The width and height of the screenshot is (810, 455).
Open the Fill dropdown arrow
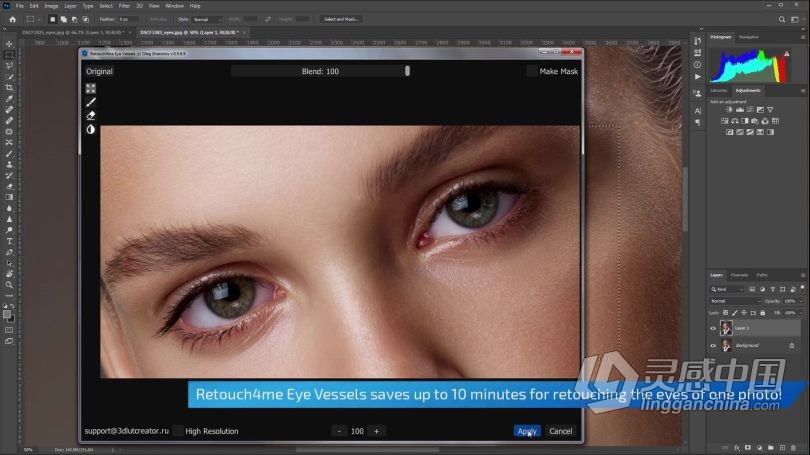801,313
